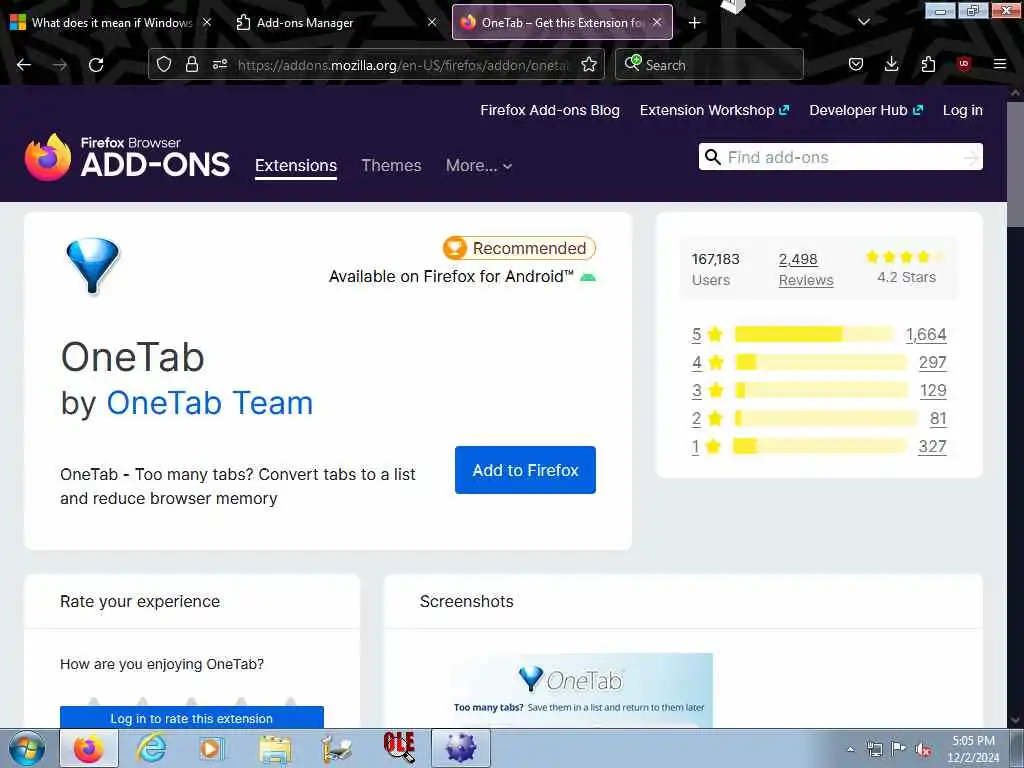Switch to the 'What does it mean if Windows' tab

[111, 23]
